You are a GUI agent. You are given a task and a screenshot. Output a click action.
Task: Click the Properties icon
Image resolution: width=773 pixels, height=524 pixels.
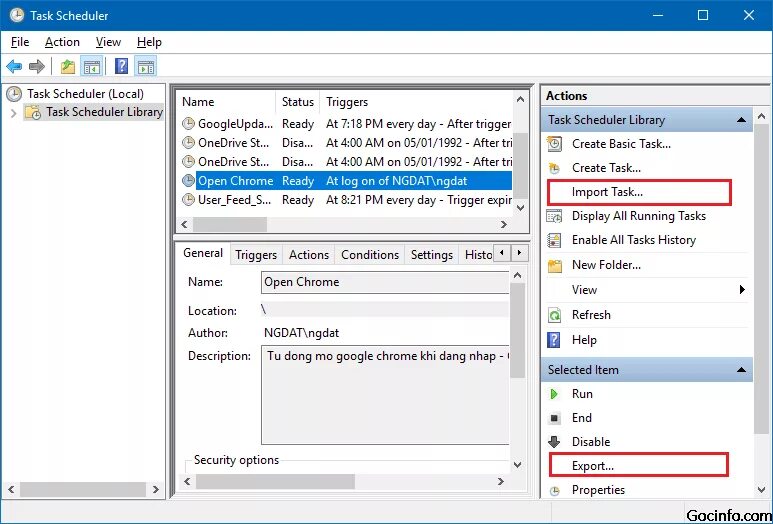coord(555,490)
